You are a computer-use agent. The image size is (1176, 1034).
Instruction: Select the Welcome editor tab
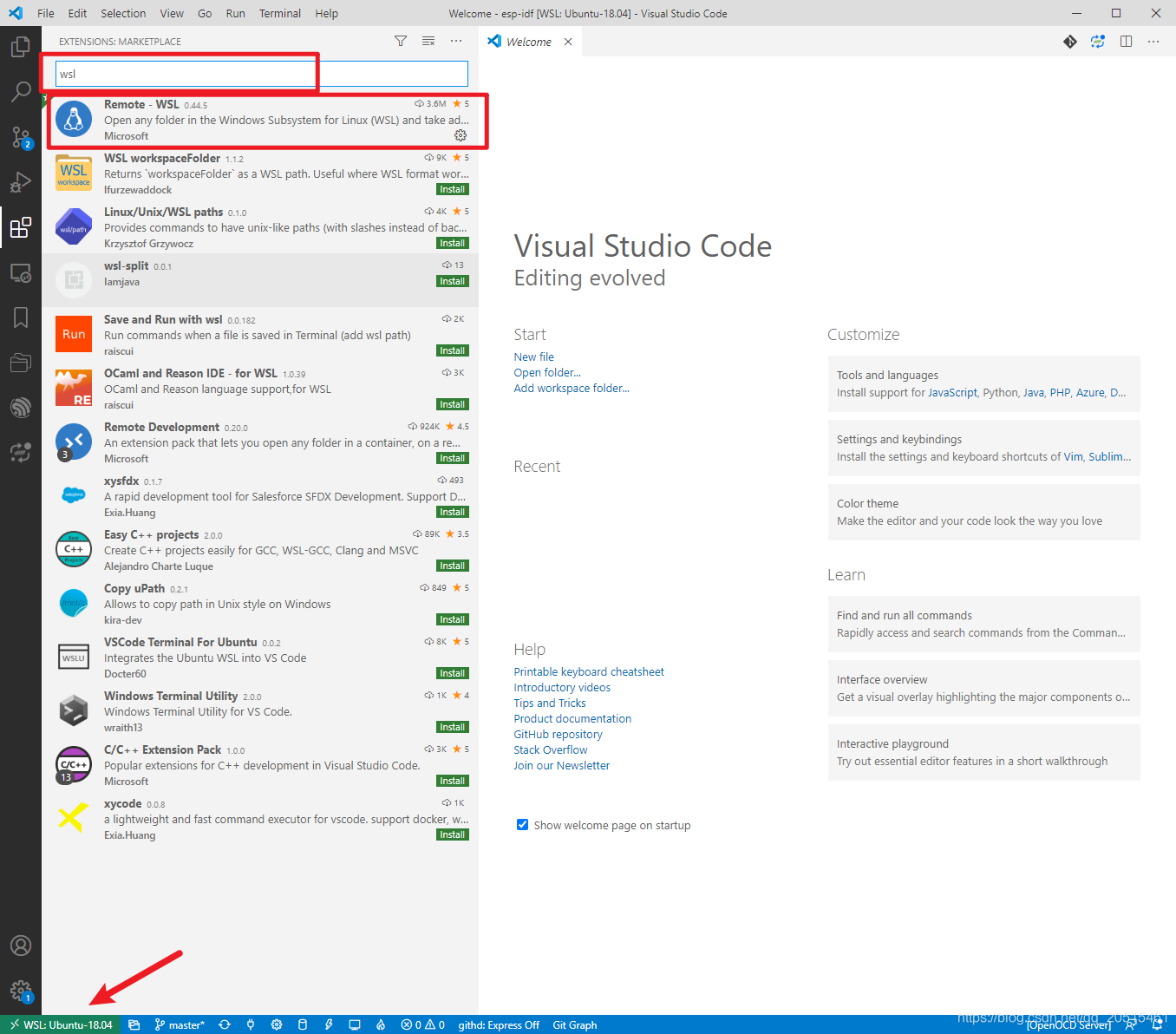pos(528,42)
